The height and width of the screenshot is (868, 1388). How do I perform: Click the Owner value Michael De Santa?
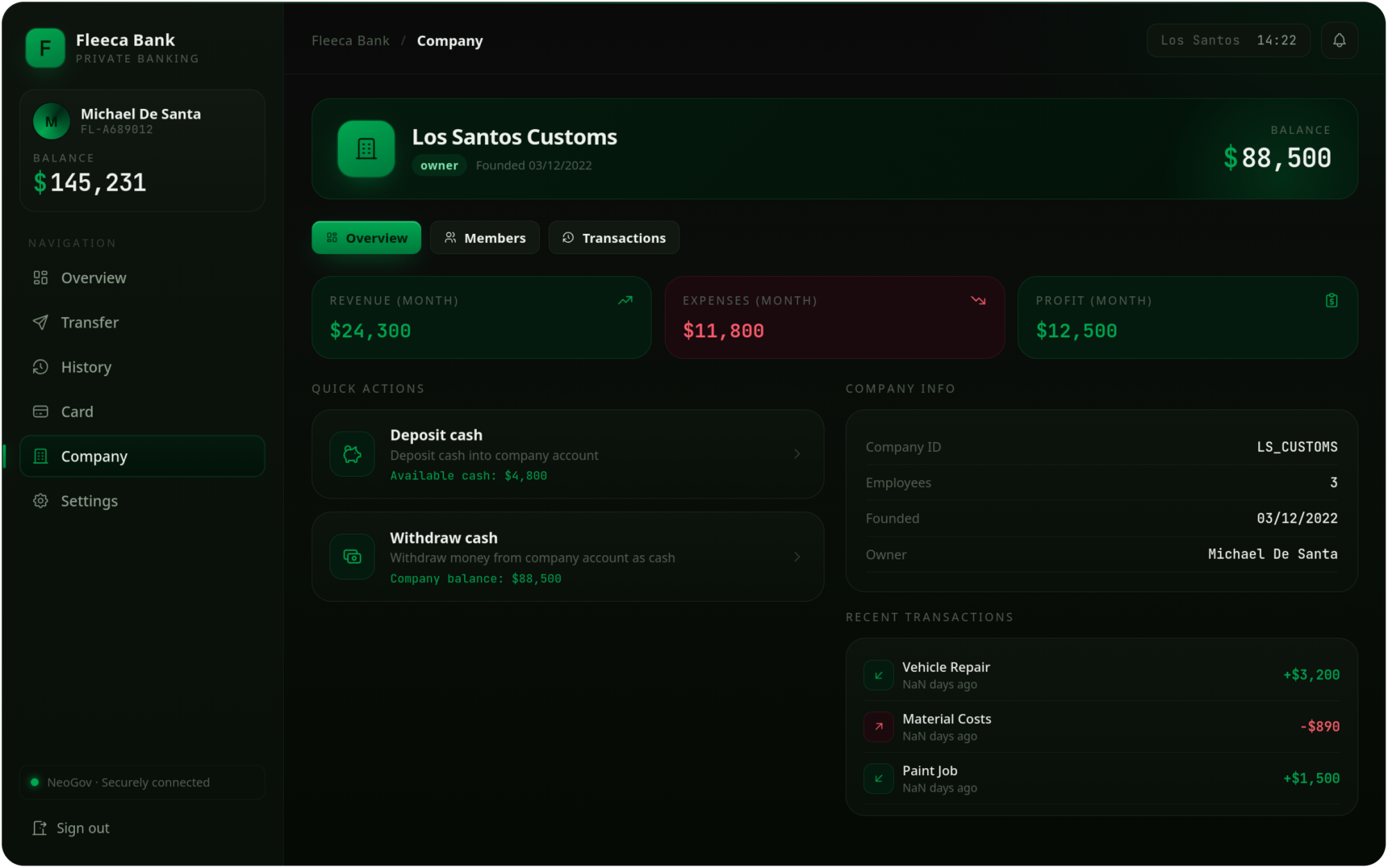tap(1273, 554)
